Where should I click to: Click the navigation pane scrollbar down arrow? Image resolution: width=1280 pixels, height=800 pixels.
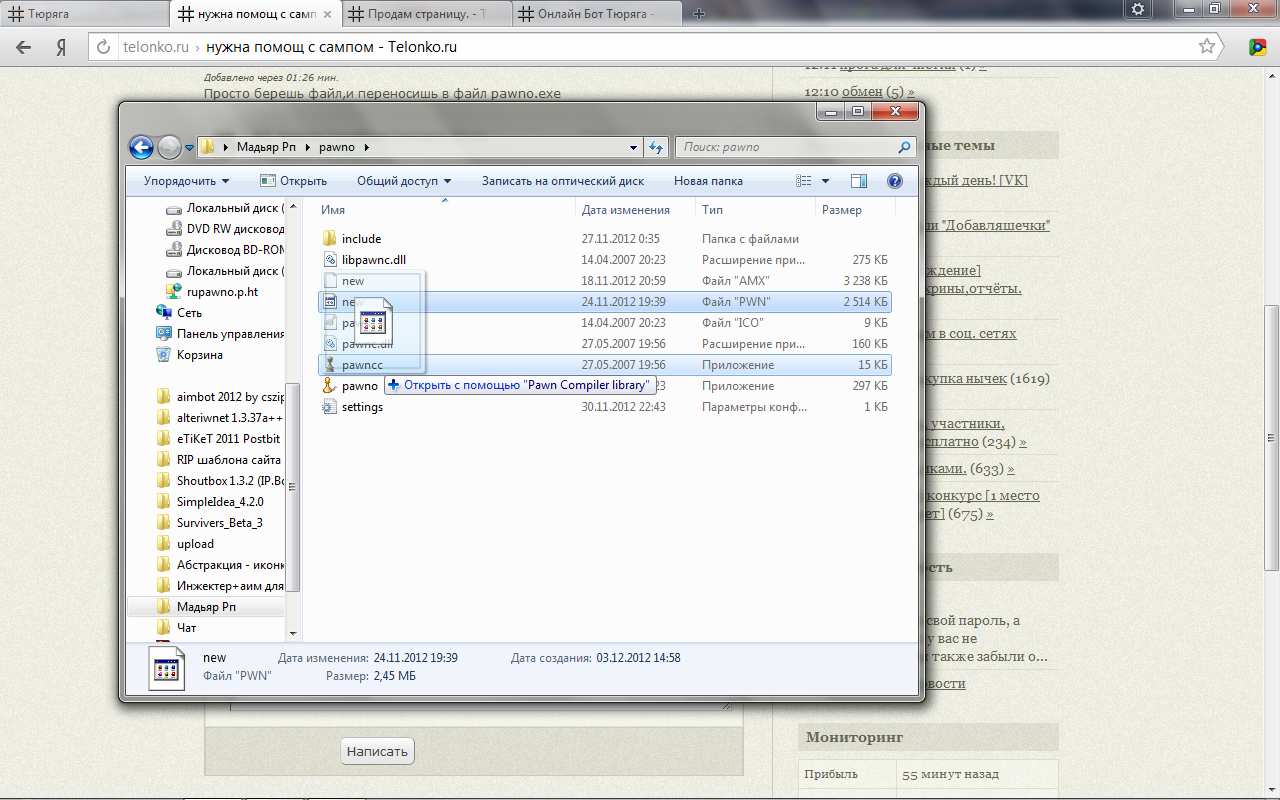[293, 633]
